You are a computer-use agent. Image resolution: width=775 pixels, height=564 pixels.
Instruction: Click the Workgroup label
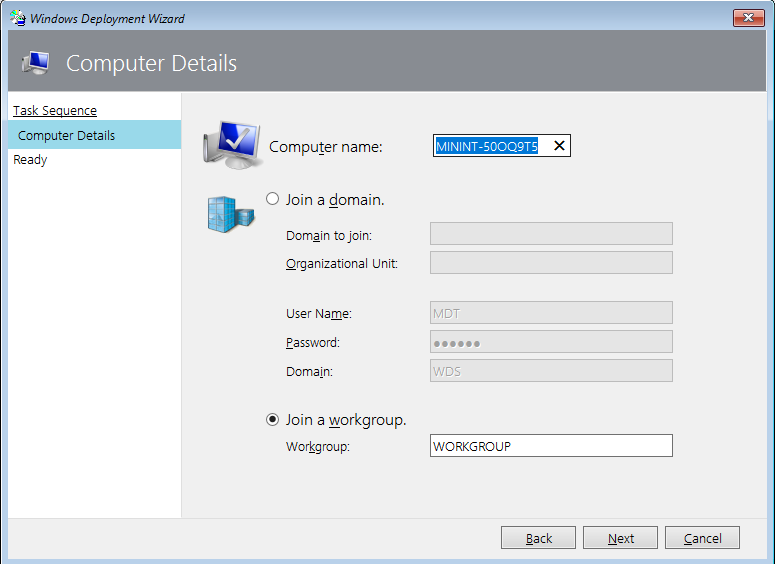click(x=317, y=447)
